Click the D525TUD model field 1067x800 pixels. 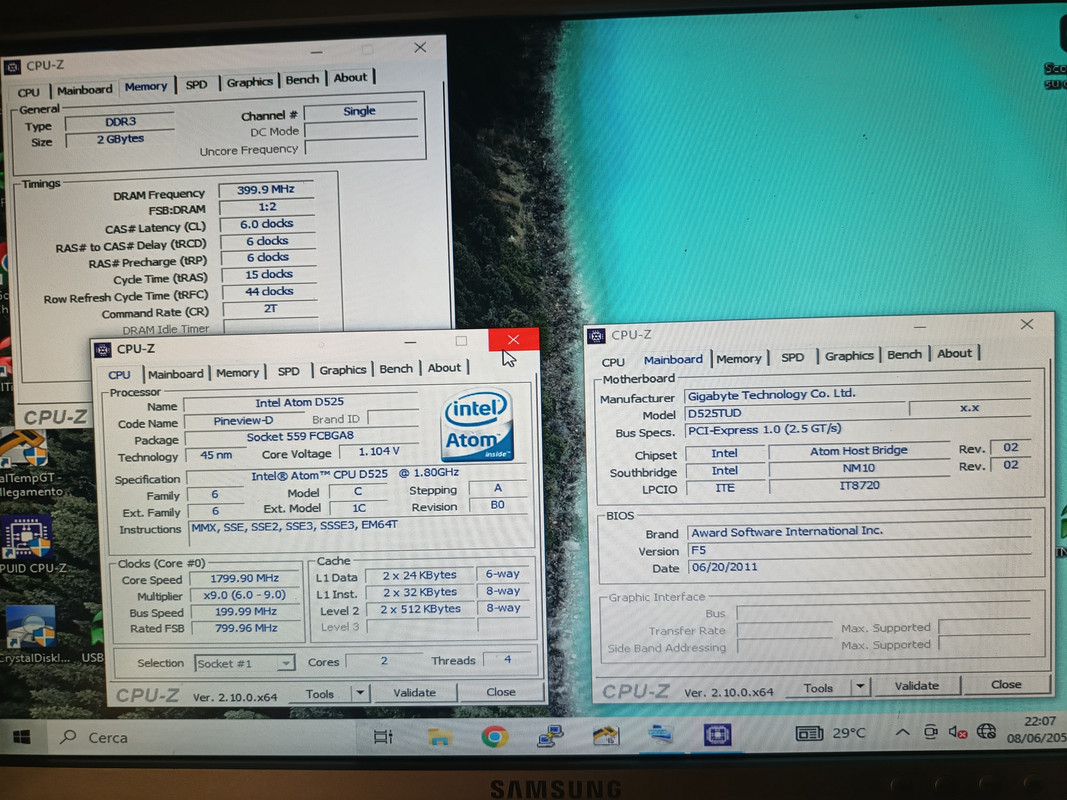(795, 413)
